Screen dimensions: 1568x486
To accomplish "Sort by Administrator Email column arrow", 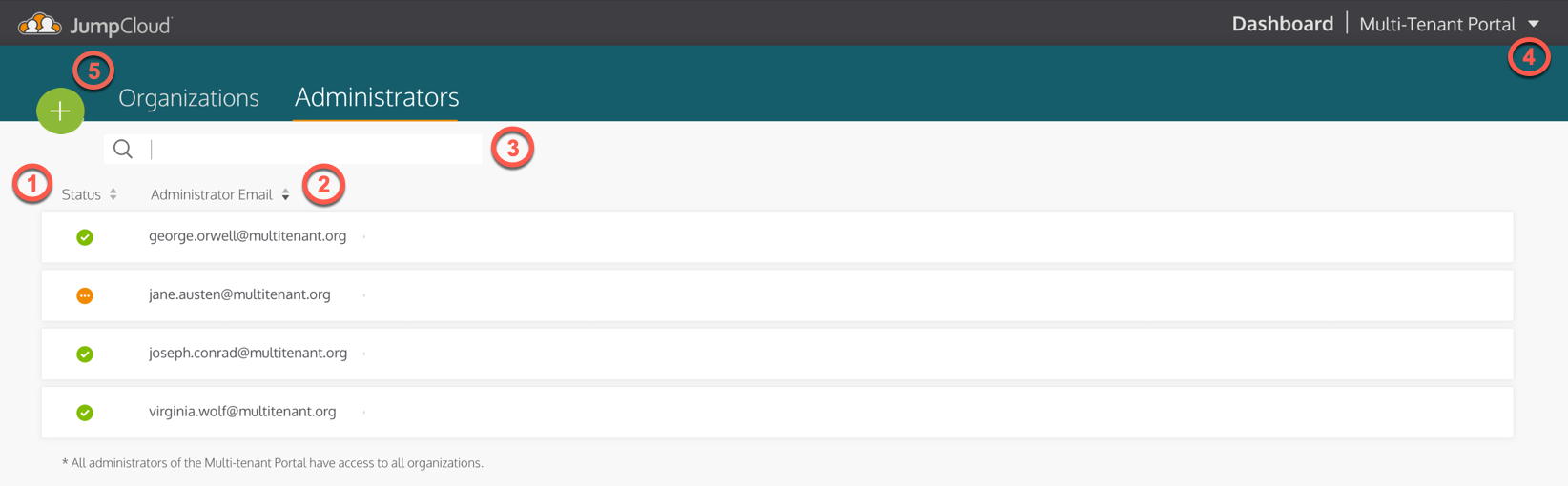I will pos(285,194).
